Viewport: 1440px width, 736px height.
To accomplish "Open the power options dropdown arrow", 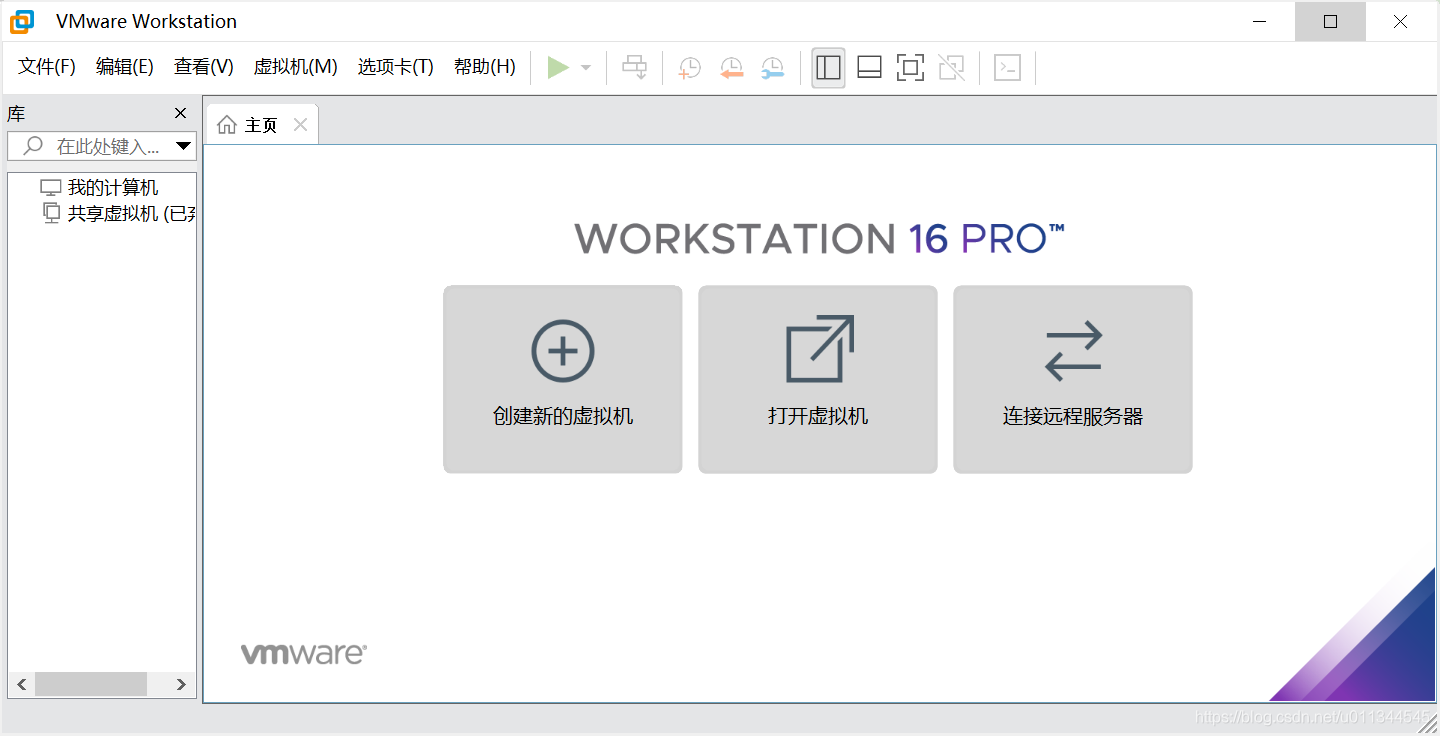I will click(x=586, y=68).
